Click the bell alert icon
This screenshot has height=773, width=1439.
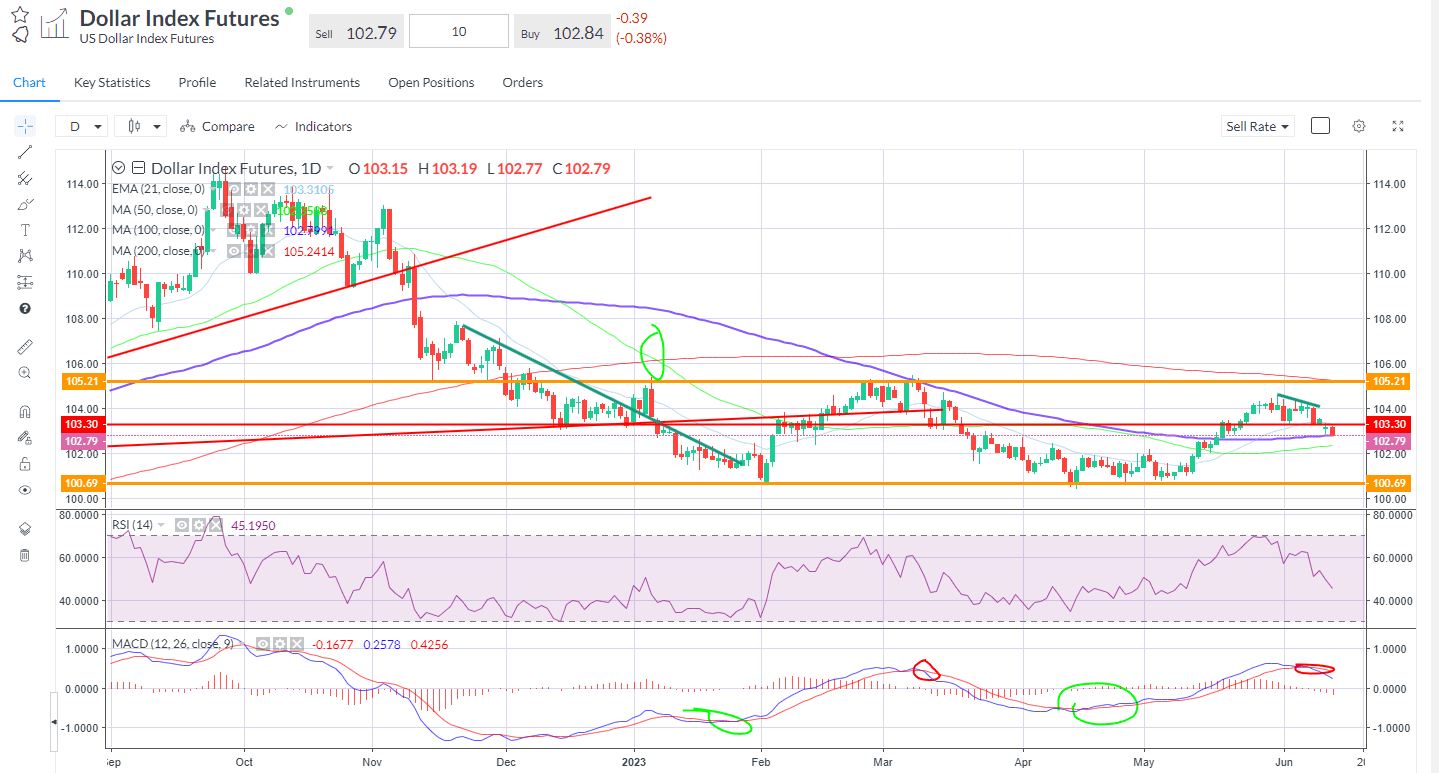(20, 35)
